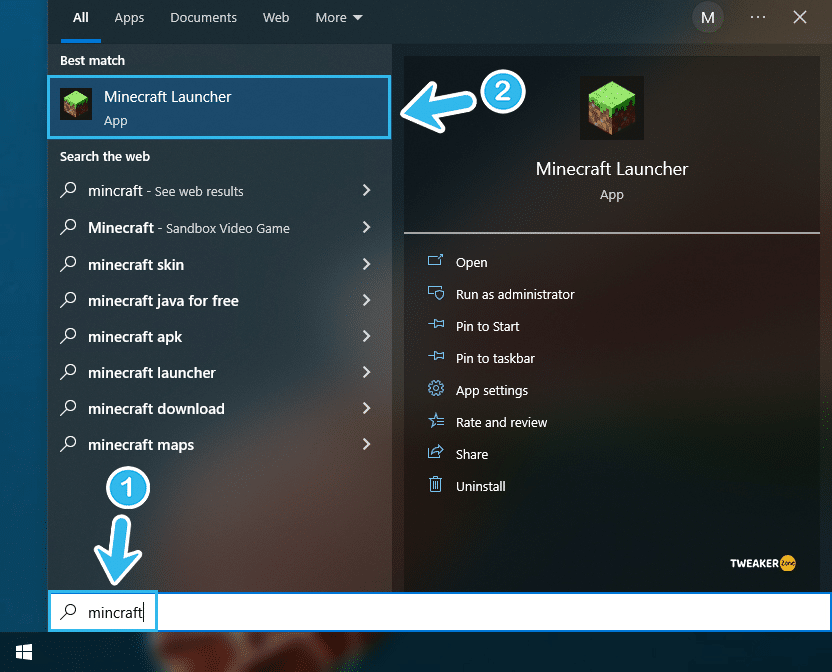832x672 pixels.
Task: Click search icon beside minecraft download
Action: 68,408
